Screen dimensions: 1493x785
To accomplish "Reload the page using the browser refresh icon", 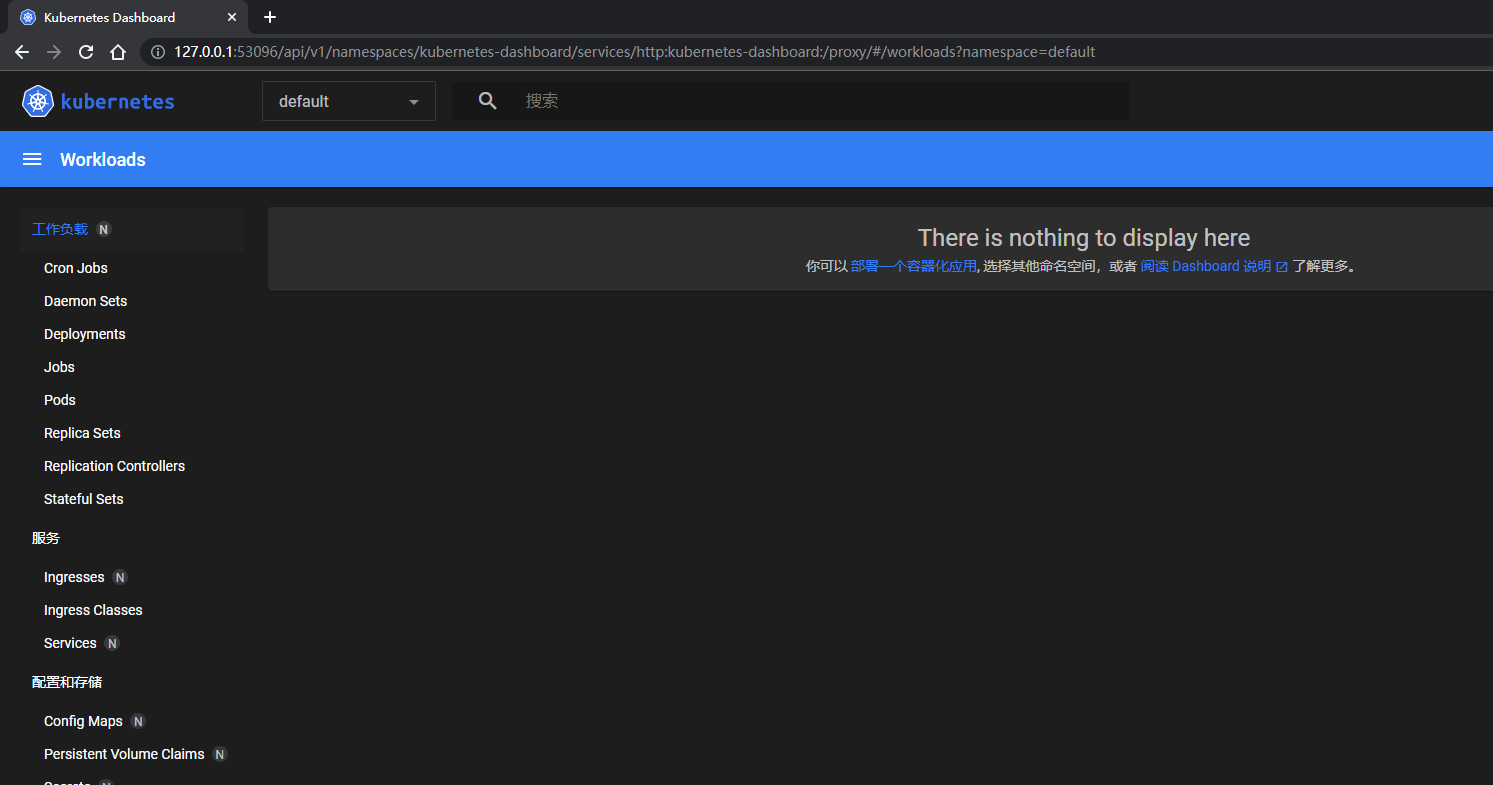I will [x=86, y=52].
